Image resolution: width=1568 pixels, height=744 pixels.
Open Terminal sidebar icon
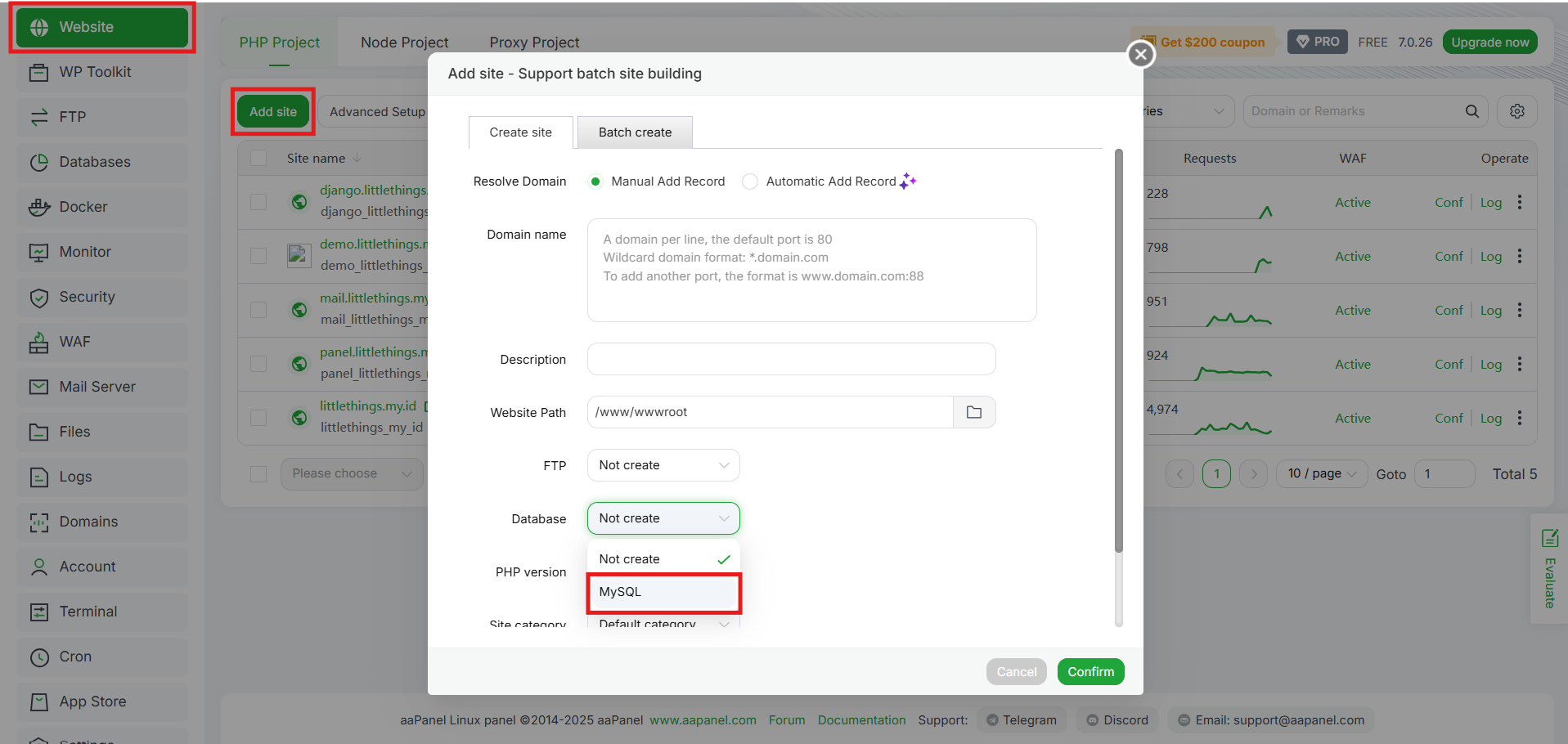click(x=39, y=612)
